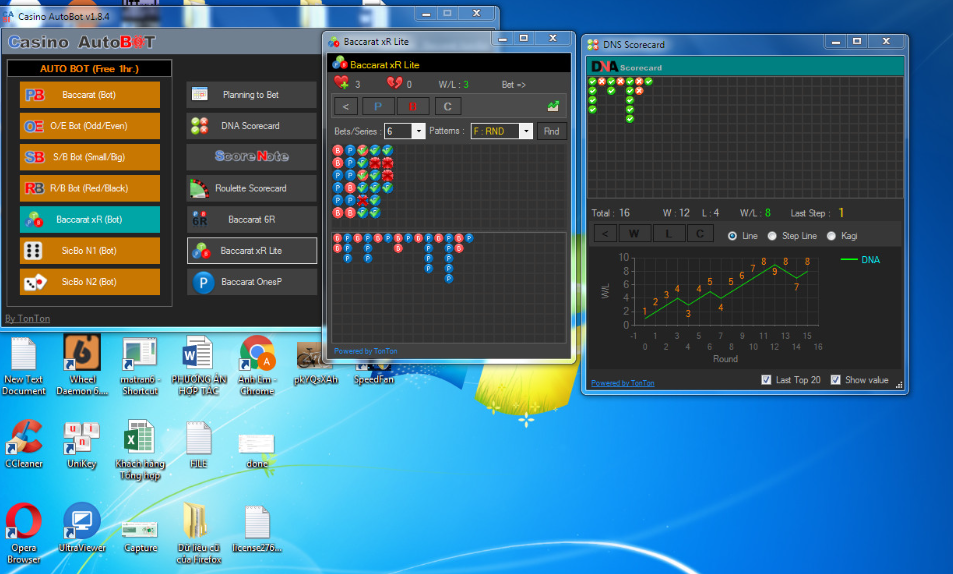The height and width of the screenshot is (574, 953).
Task: Open Wheel Daemon desktop shortcut
Action: coord(82,365)
